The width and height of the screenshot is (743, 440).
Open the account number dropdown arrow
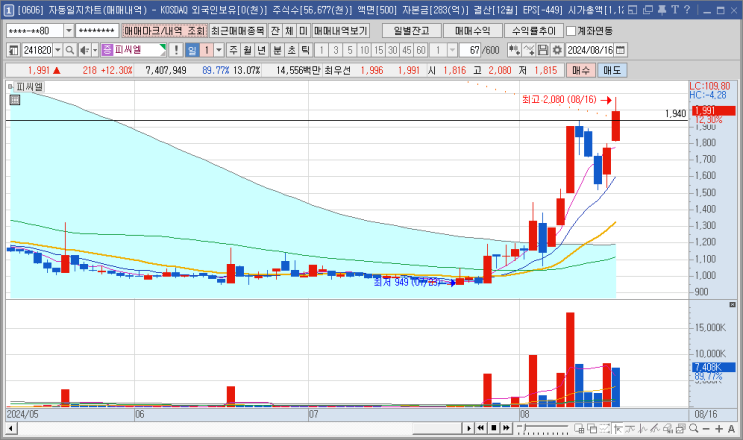(68, 31)
